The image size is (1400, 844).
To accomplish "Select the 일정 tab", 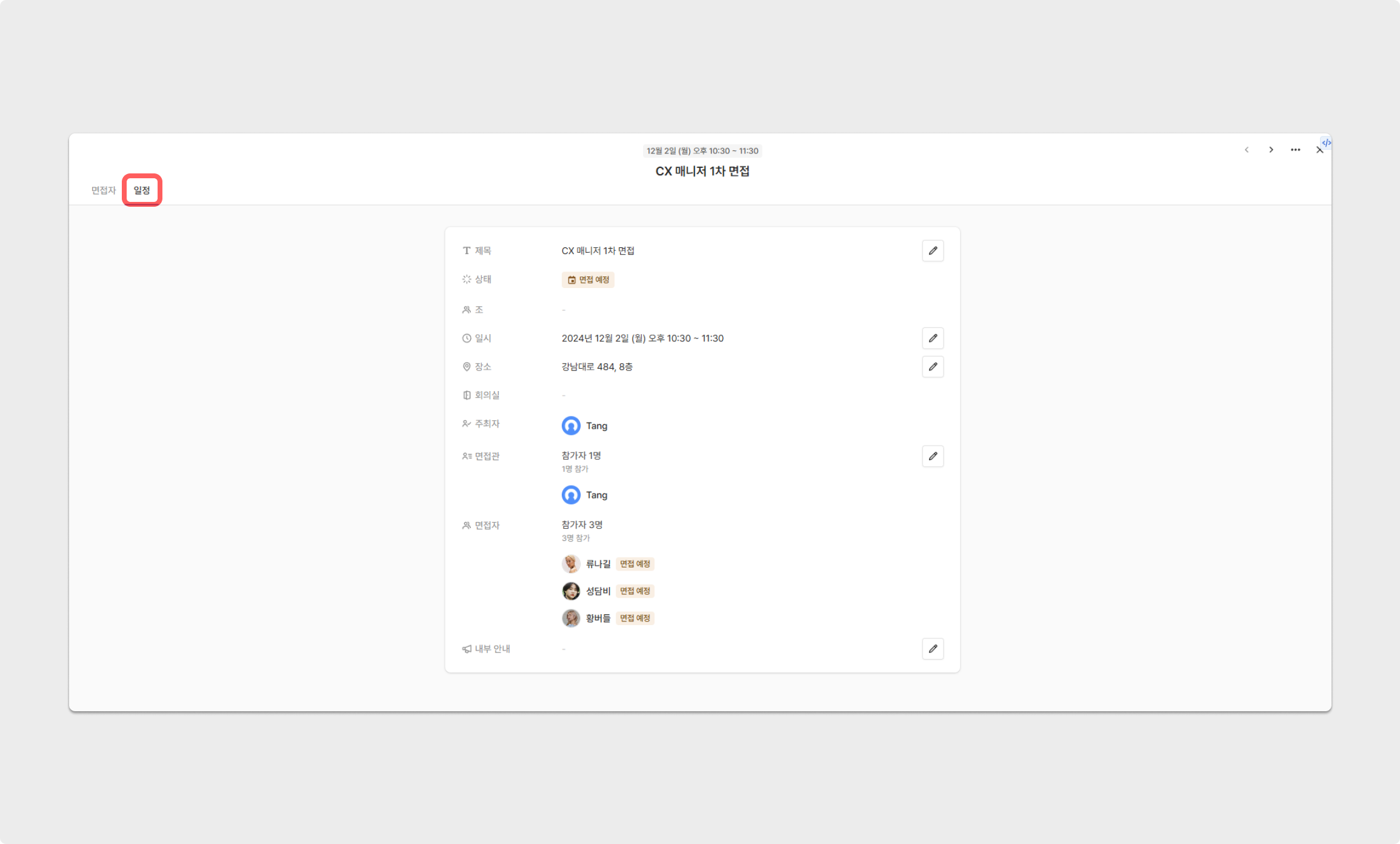I will [142, 190].
